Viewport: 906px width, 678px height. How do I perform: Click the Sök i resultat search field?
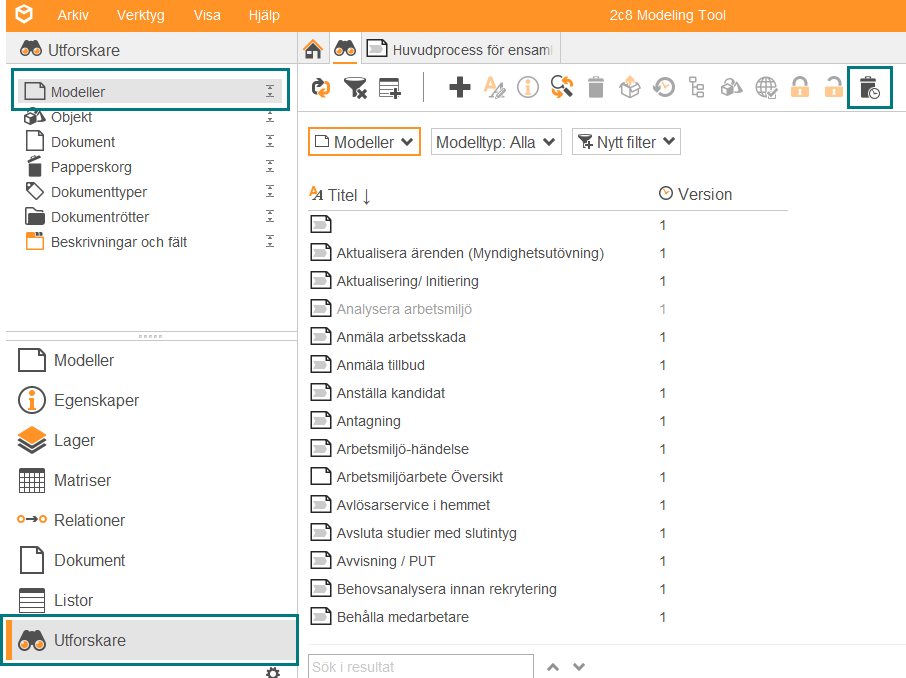pos(421,666)
